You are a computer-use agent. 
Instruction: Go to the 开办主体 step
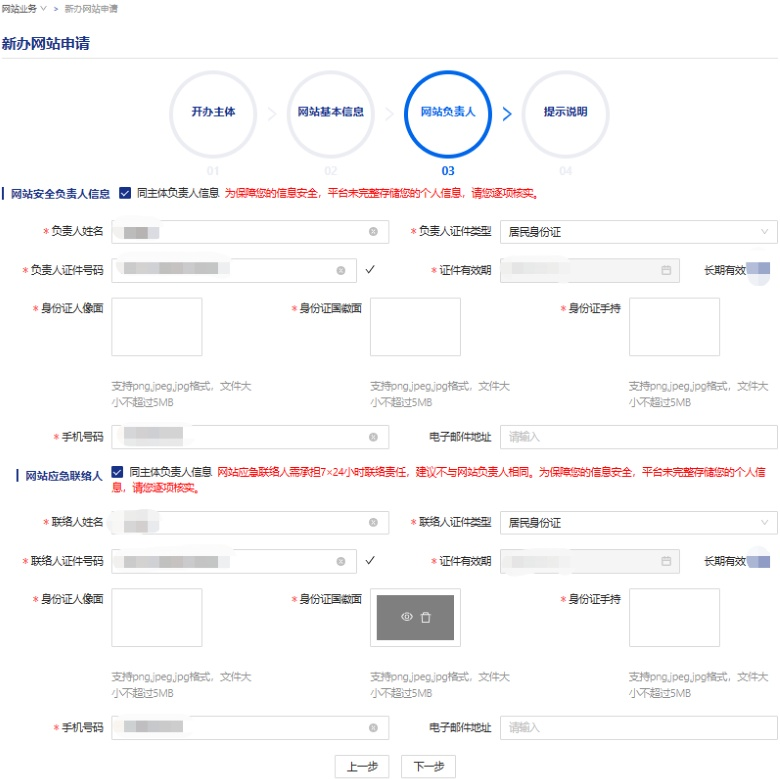click(213, 112)
